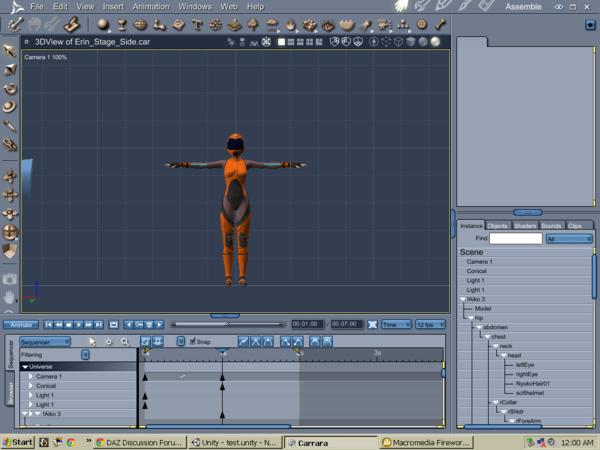Toggle the Animate mode button
This screenshot has width=600, height=450.
(x=21, y=324)
